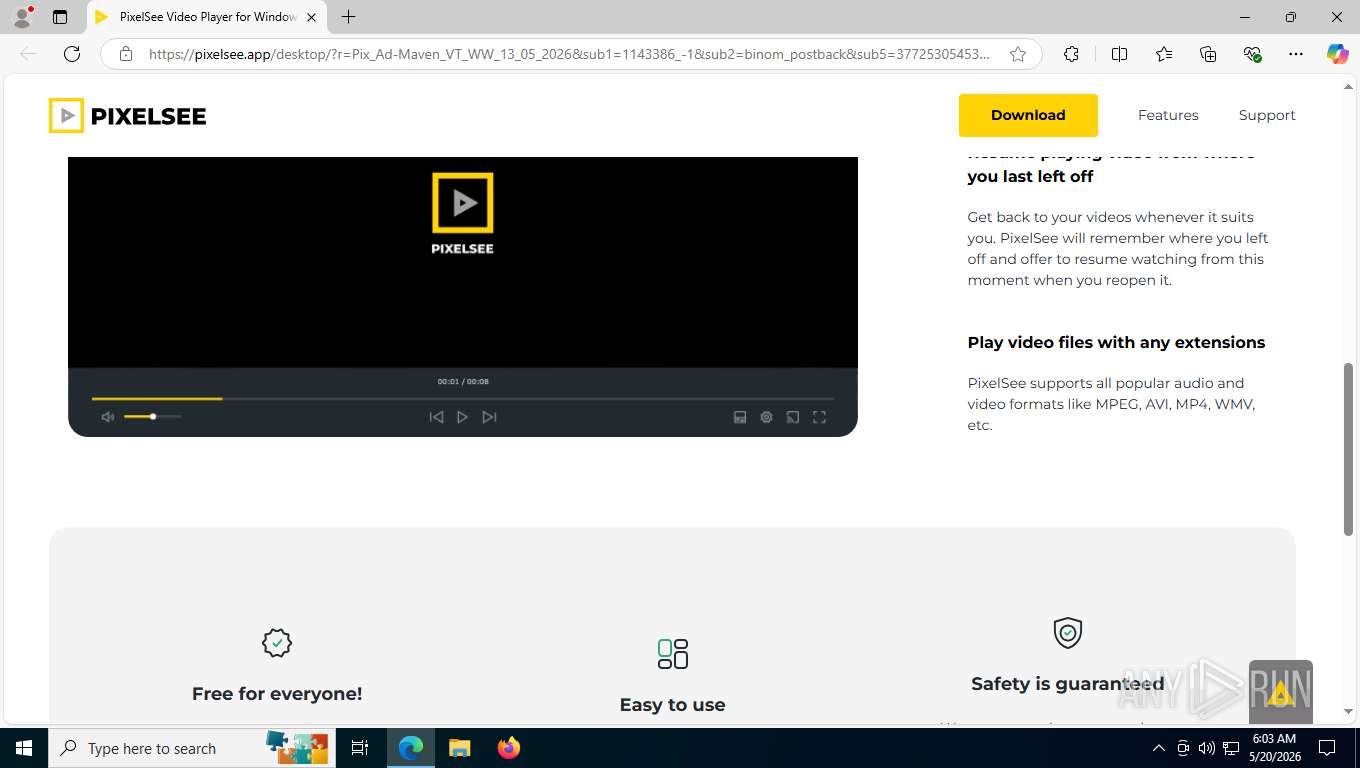Click the Free for everyone badge icon
Image resolution: width=1360 pixels, height=768 pixels.
pos(277,643)
